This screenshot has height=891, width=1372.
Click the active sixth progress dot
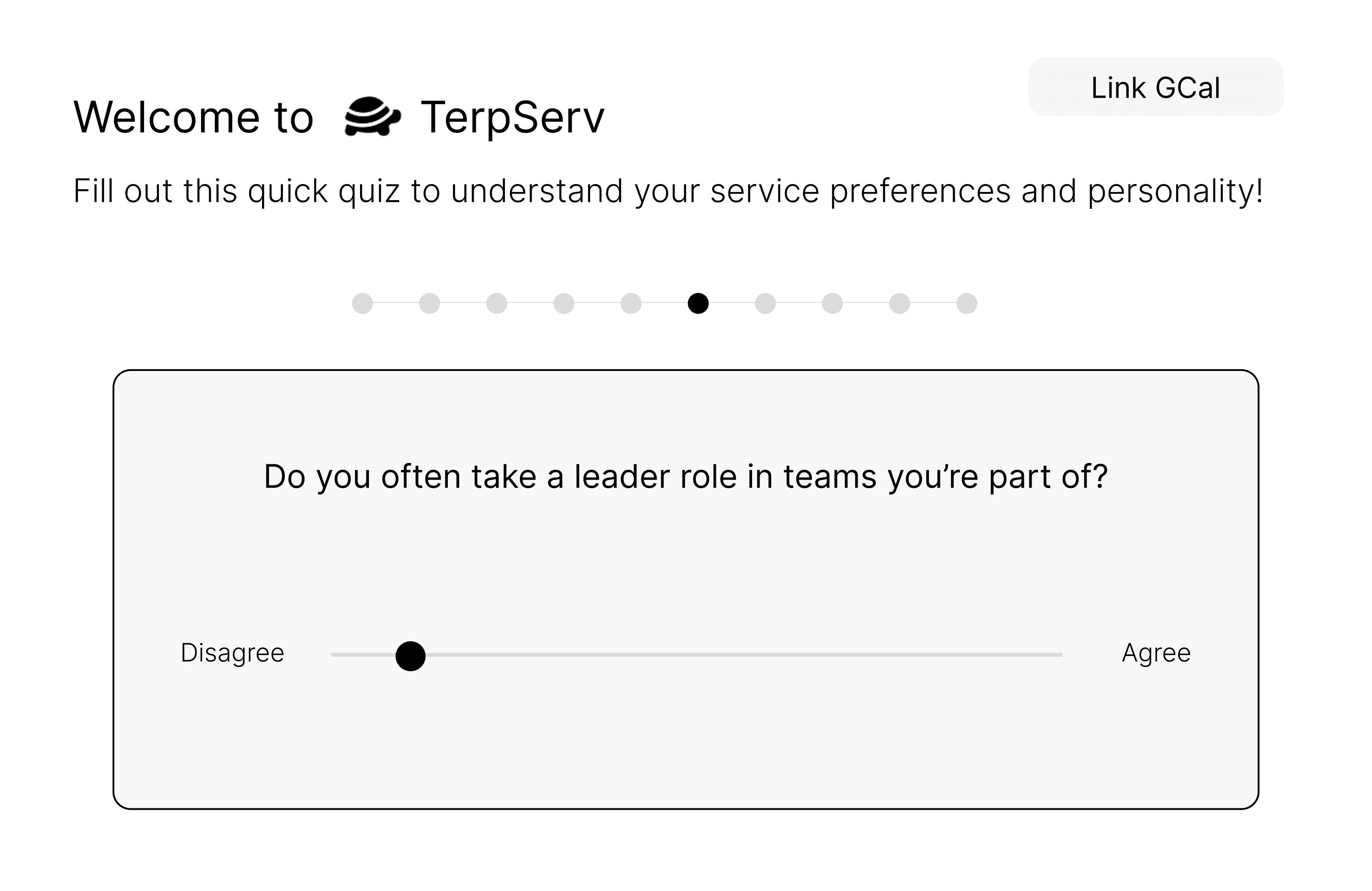pyautogui.click(x=698, y=303)
